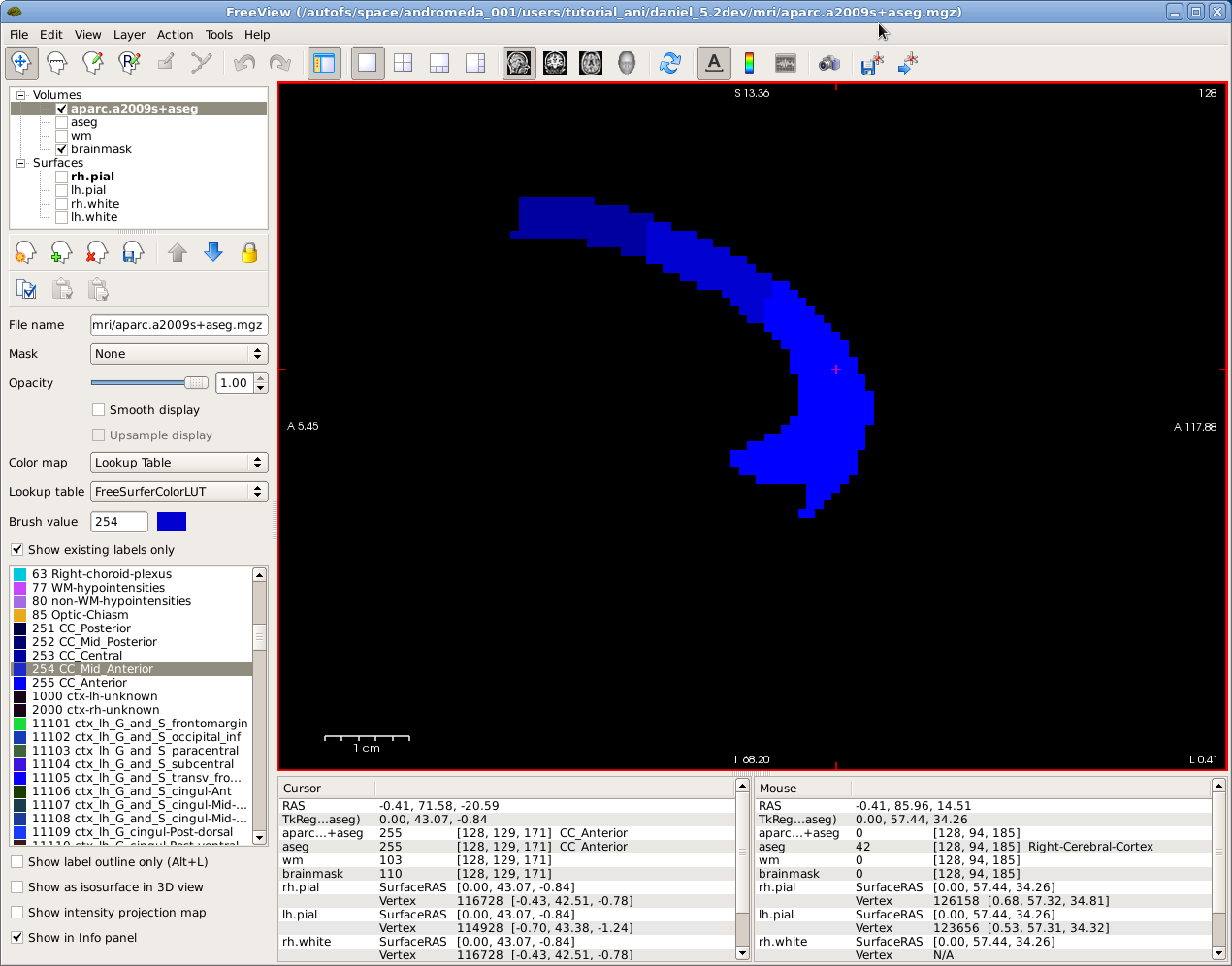Viewport: 1232px width, 966px height.
Task: Open the Tools menu
Action: pos(219,34)
